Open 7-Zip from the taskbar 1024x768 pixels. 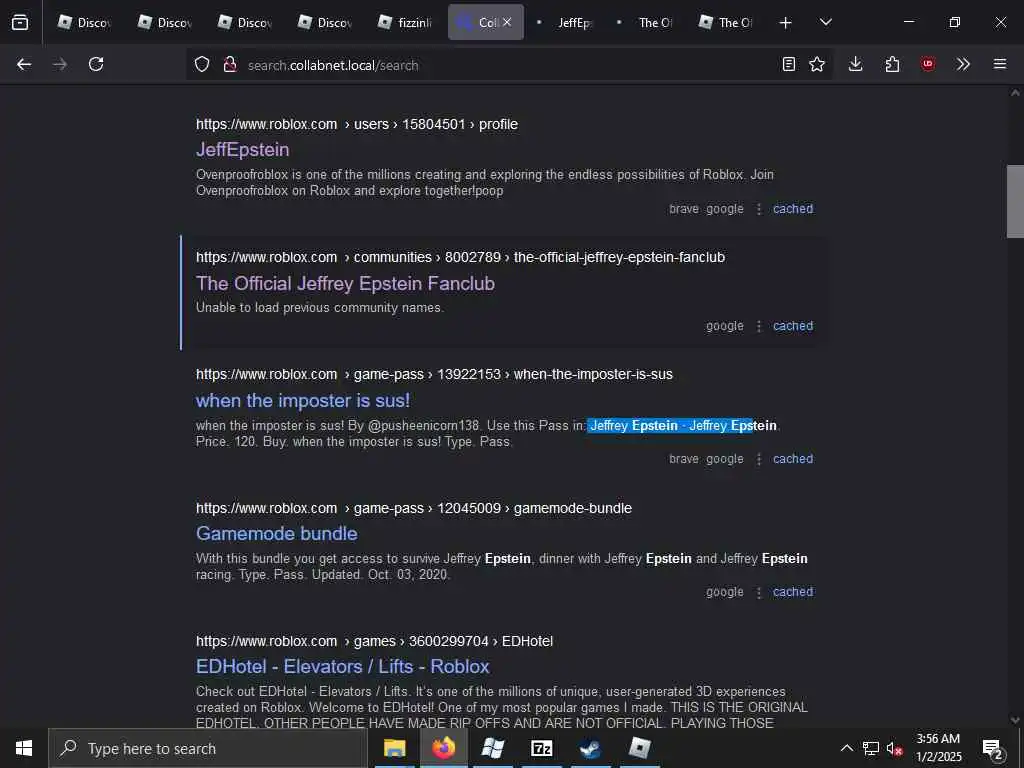541,748
